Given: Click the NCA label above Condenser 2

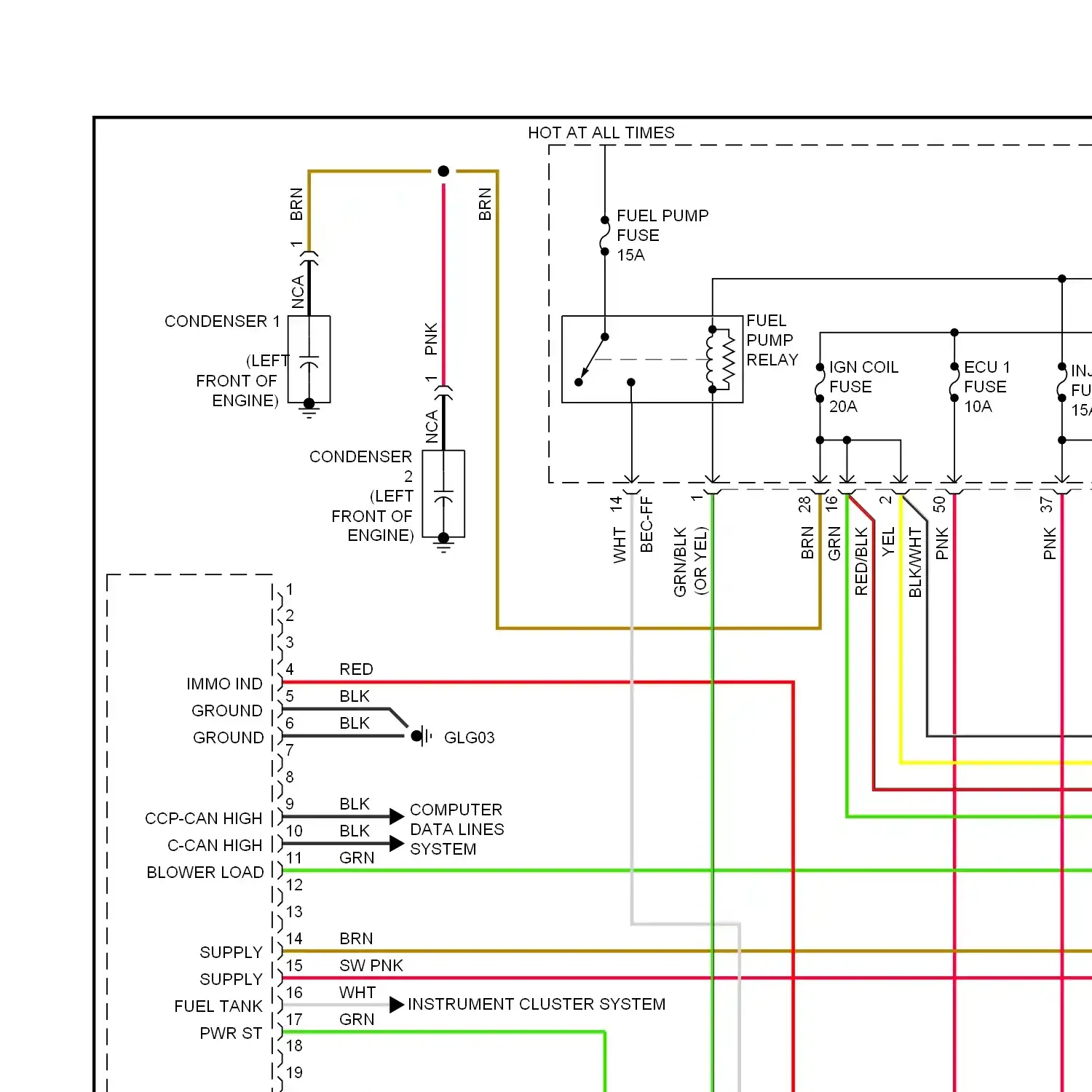Looking at the screenshot, I should 432,427.
